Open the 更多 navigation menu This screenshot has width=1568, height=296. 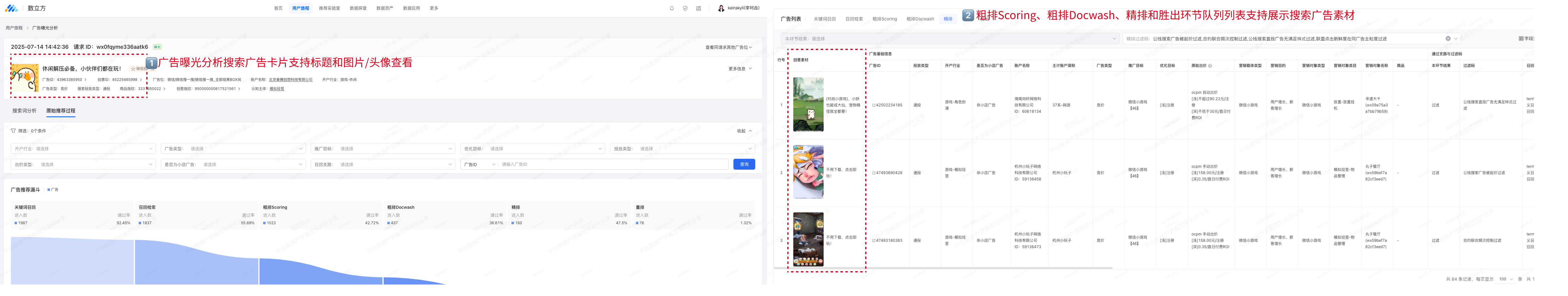(434, 8)
